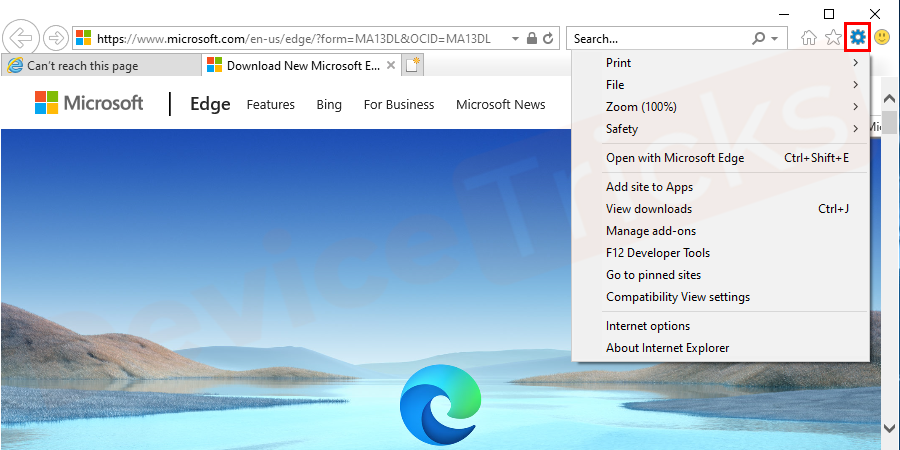Click the Edge link in page header
The image size is (900, 450).
coord(210,104)
